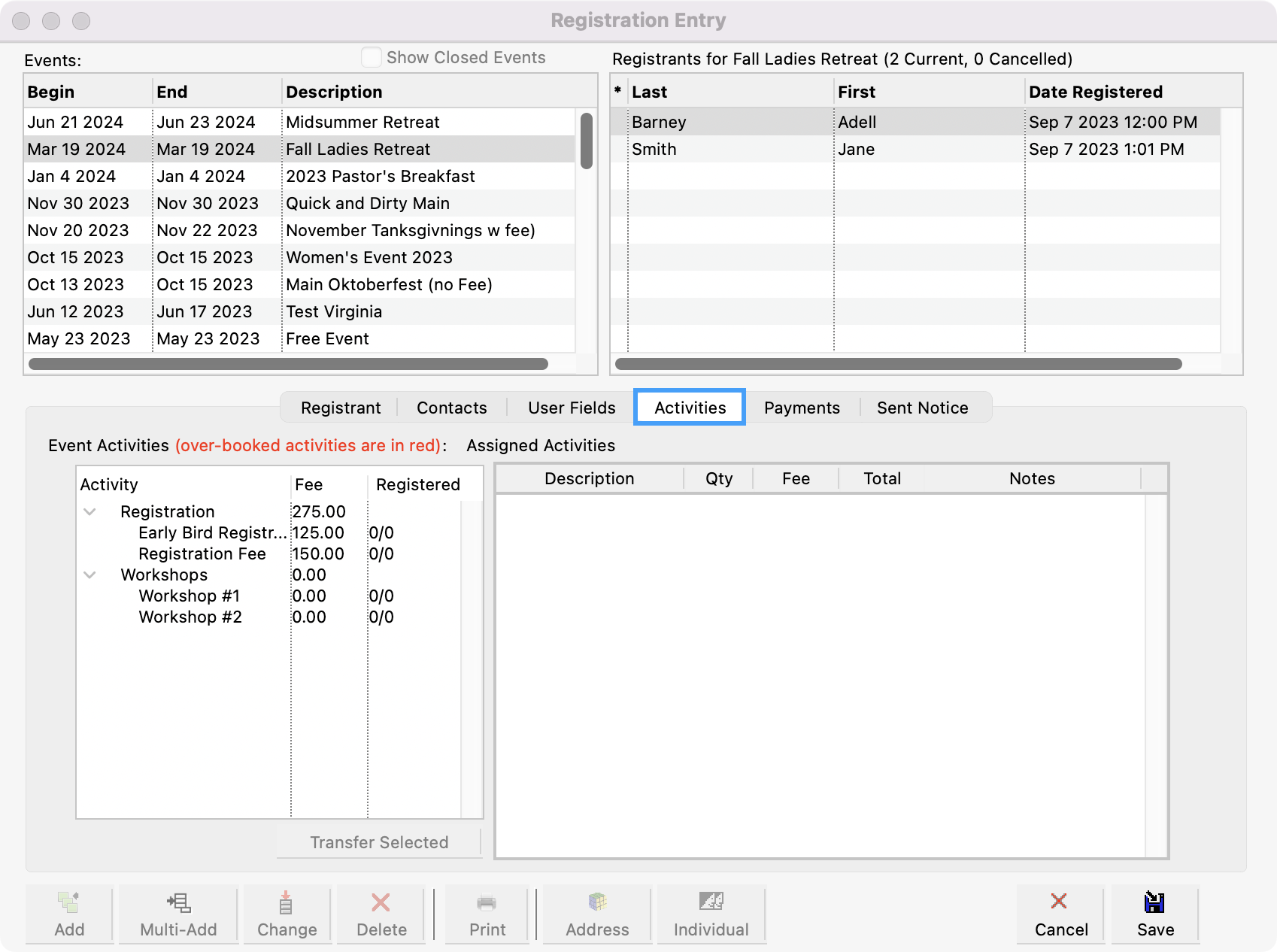
Task: Click the Multi-Add icon button
Action: coord(178,902)
